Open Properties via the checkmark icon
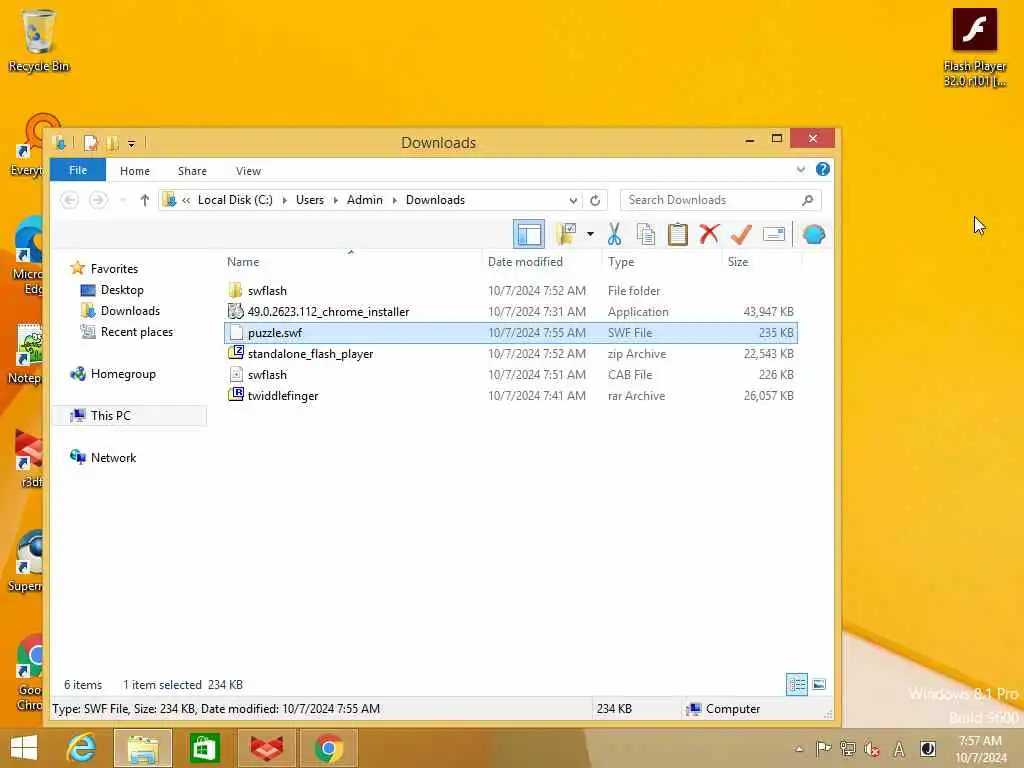Screen dimensions: 1024x768 tap(741, 234)
